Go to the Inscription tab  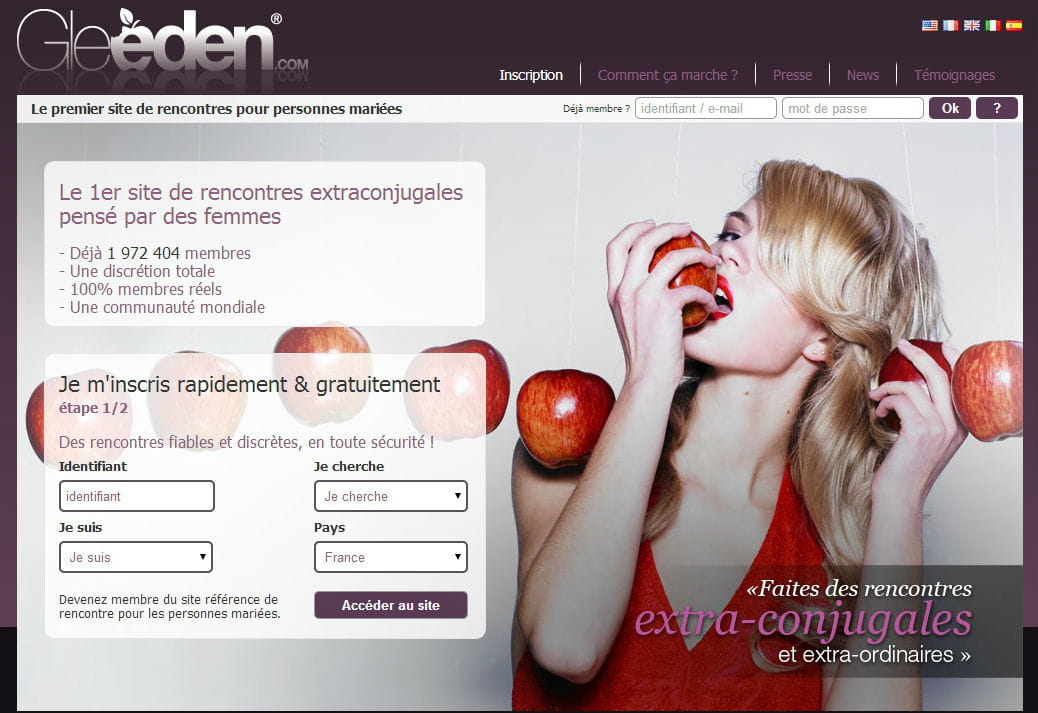[x=531, y=75]
